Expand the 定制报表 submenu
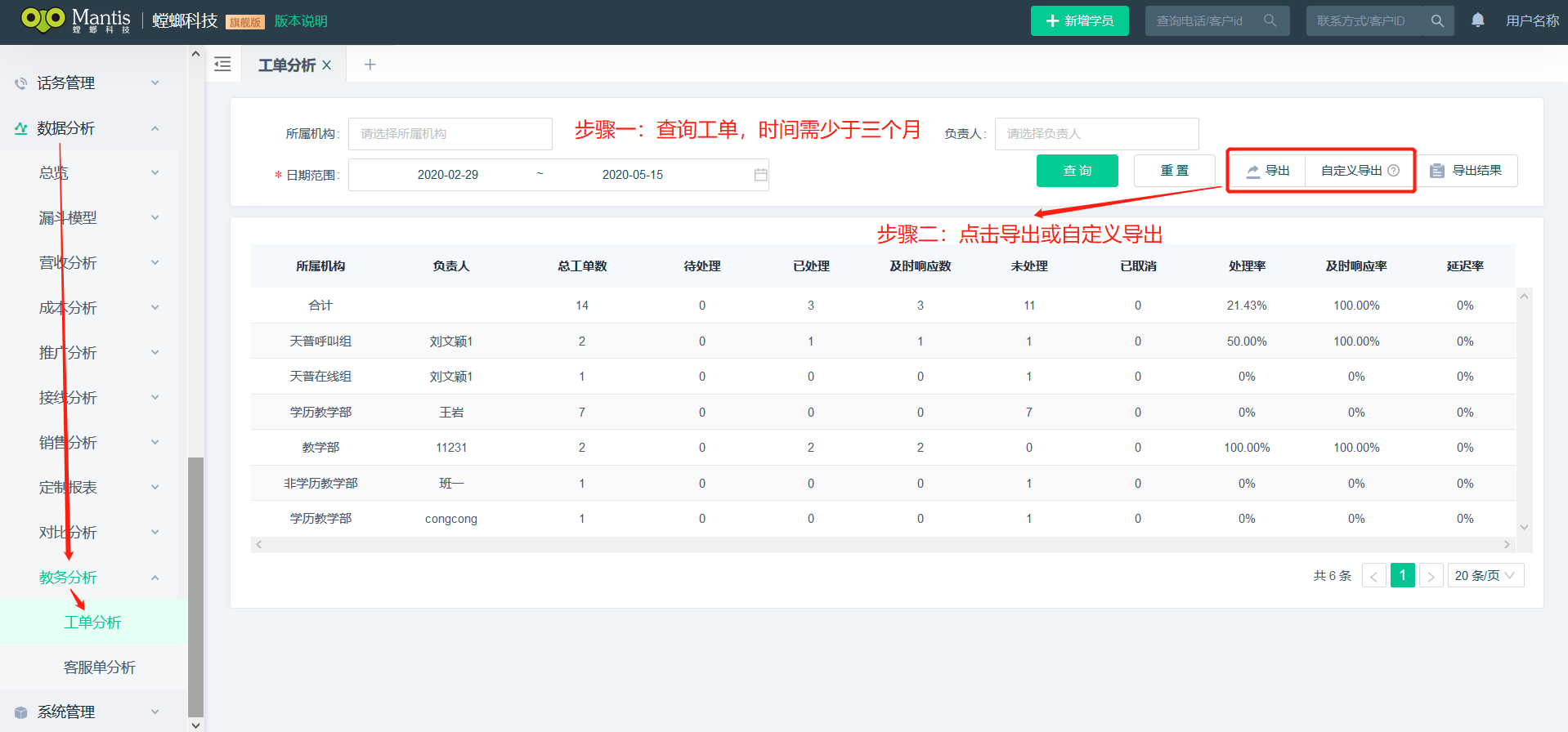 click(x=155, y=488)
